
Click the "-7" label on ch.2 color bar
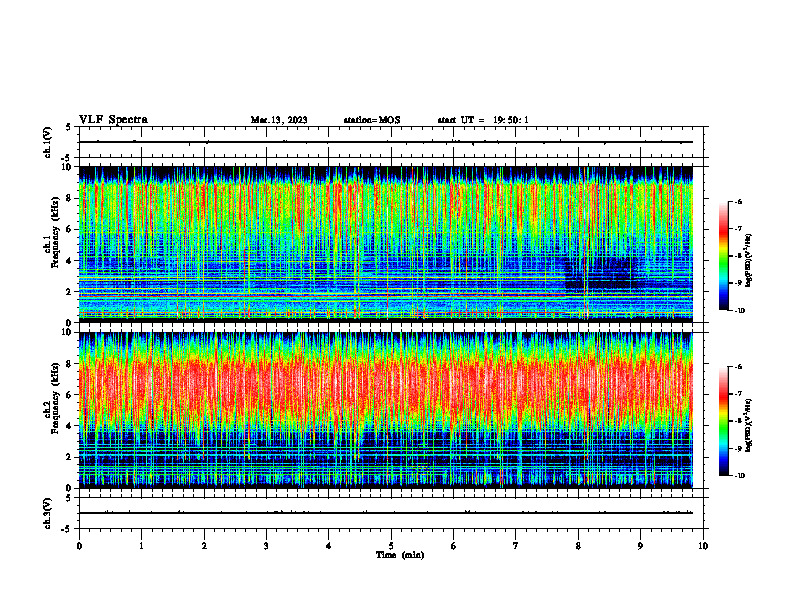click(738, 394)
